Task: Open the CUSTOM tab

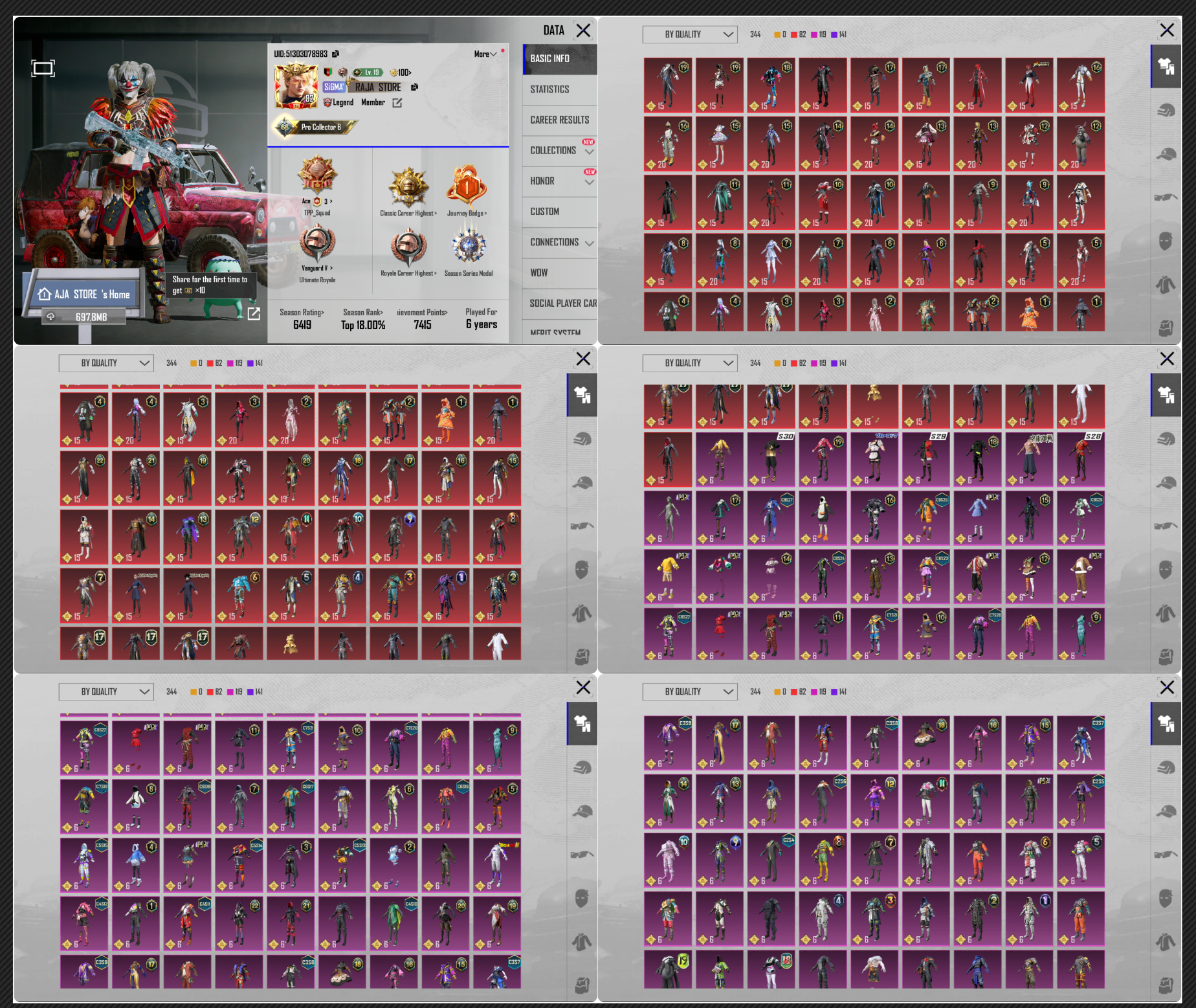Action: click(560, 212)
